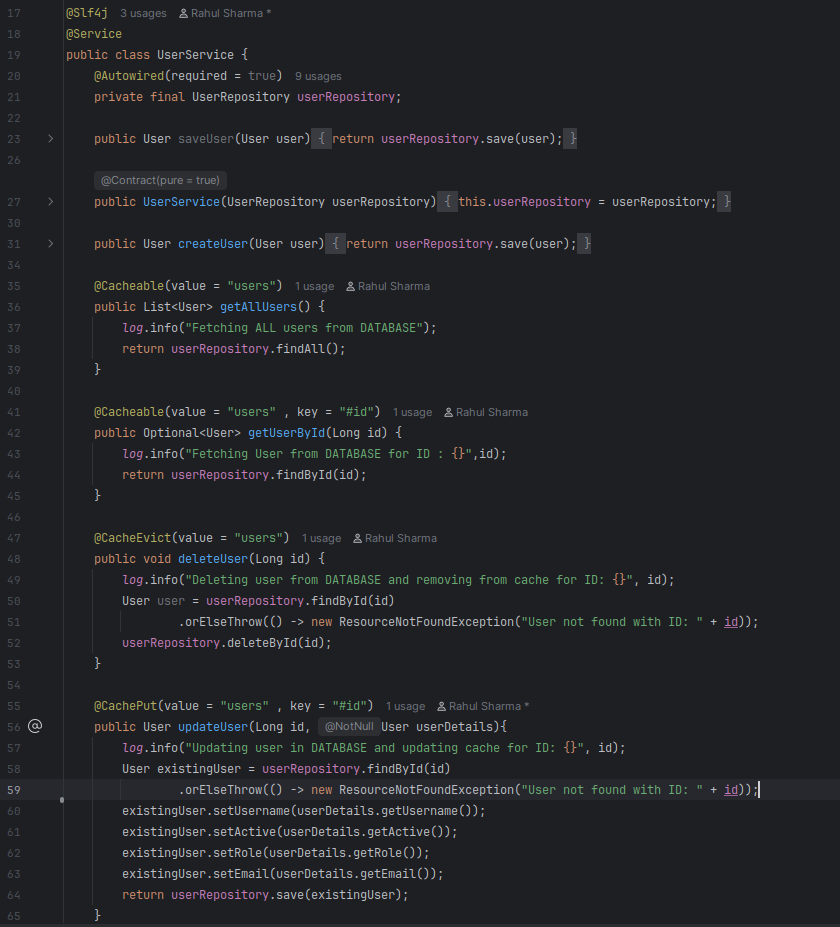The image size is (840, 927).
Task: Open "1 usage" above getUserById method
Action: [x=412, y=411]
